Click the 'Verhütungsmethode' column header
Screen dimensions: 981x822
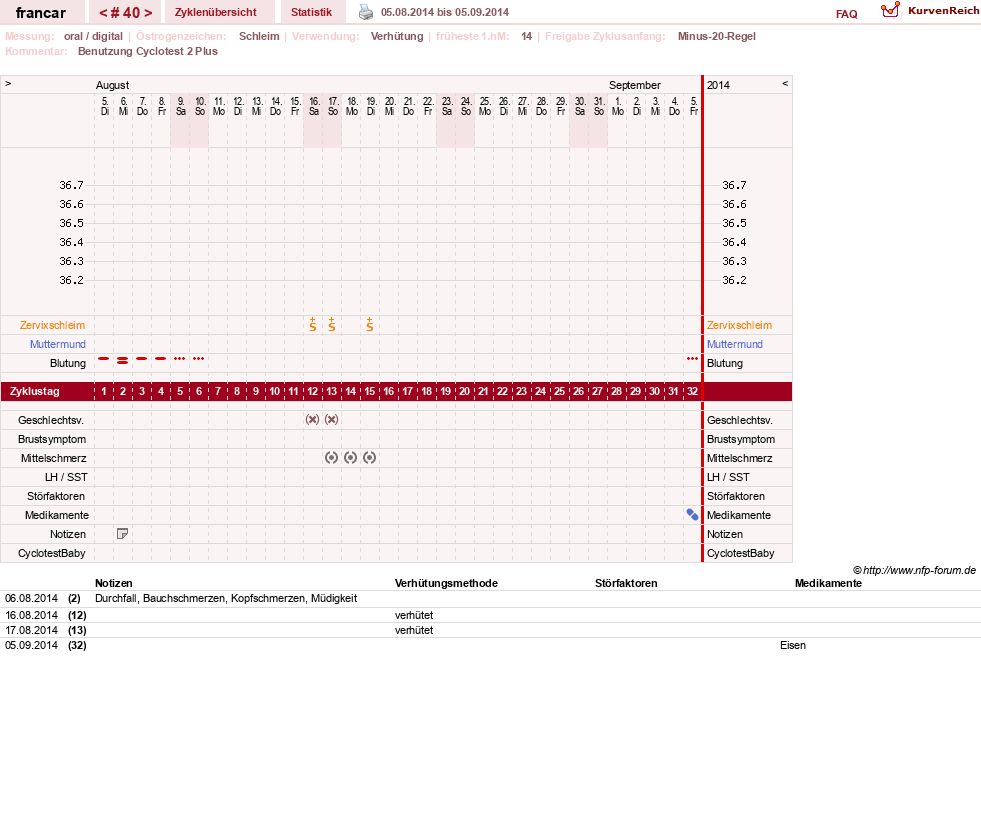click(x=446, y=583)
